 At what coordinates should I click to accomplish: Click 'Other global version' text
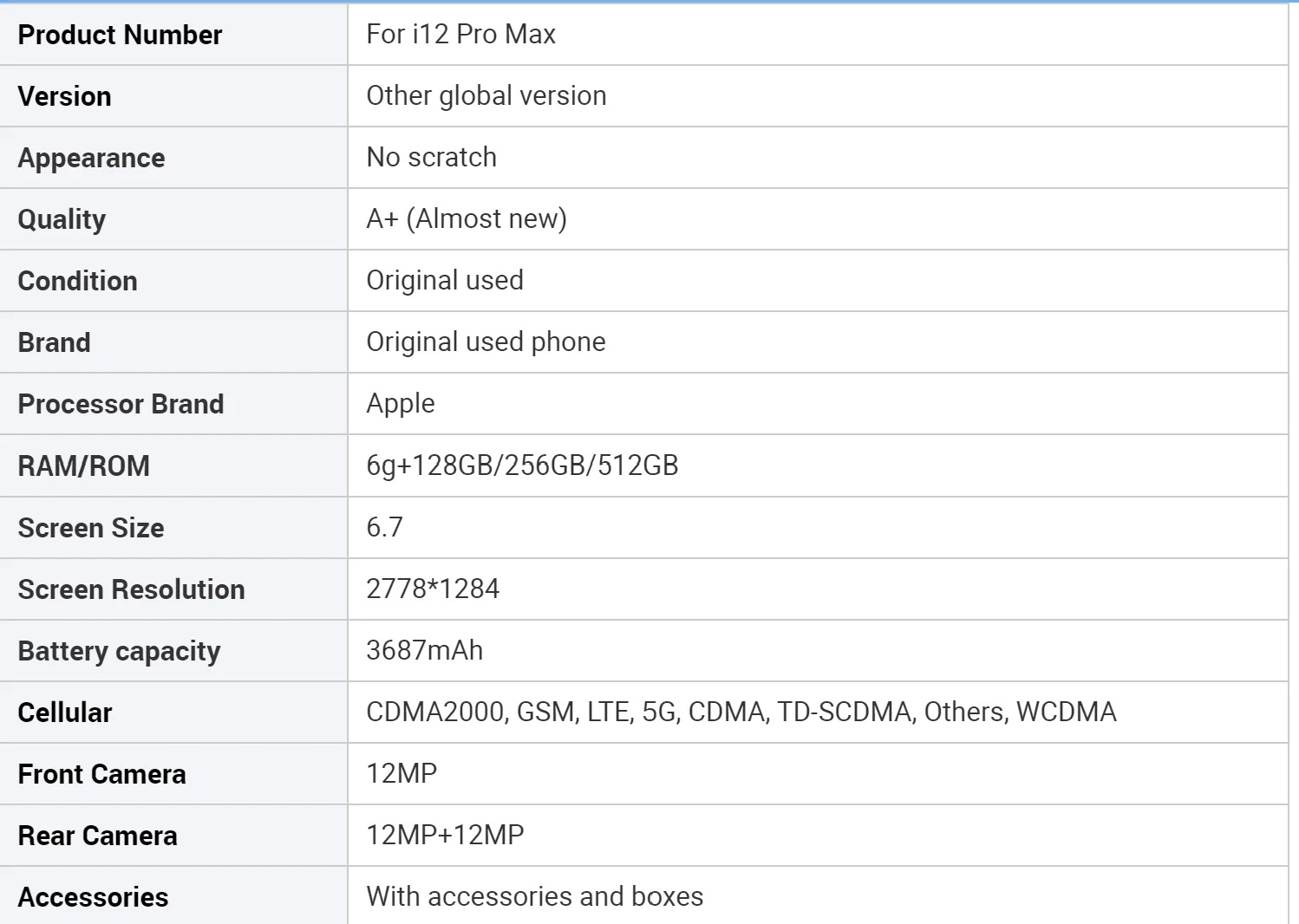486,95
